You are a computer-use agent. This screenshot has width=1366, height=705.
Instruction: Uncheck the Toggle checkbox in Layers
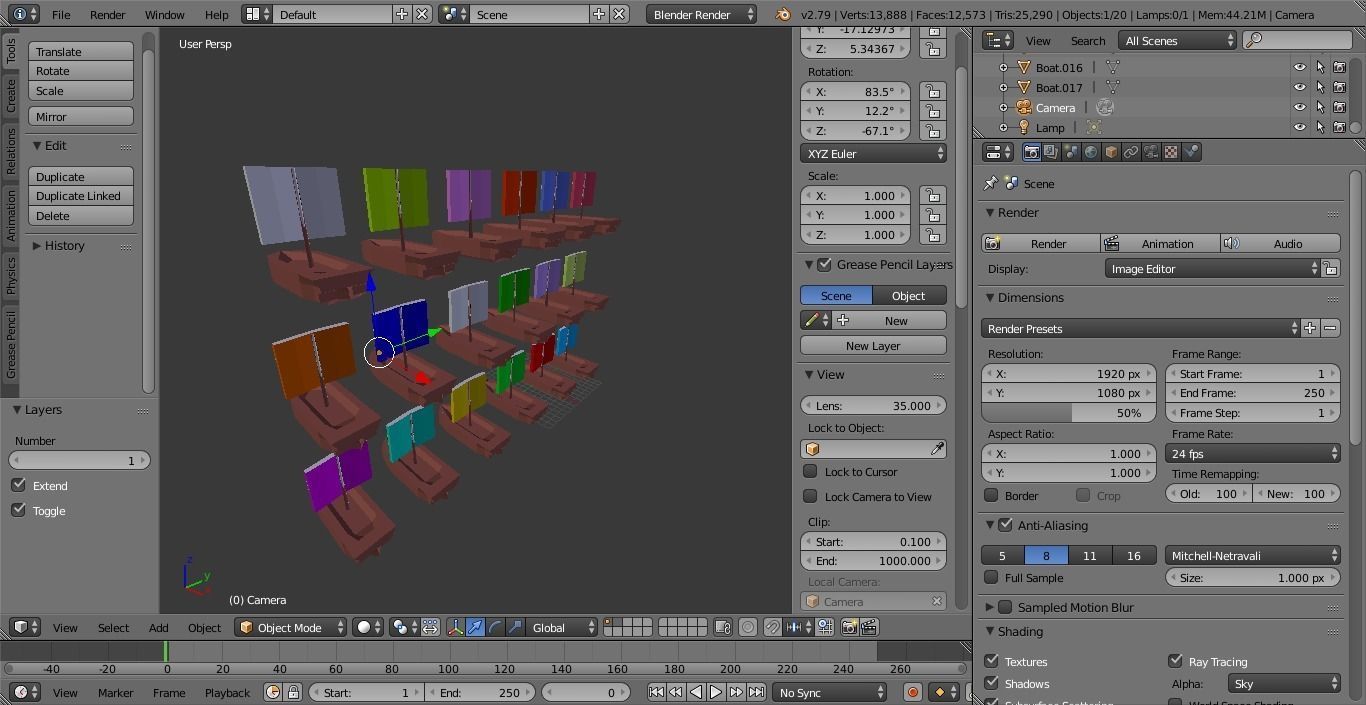18,510
